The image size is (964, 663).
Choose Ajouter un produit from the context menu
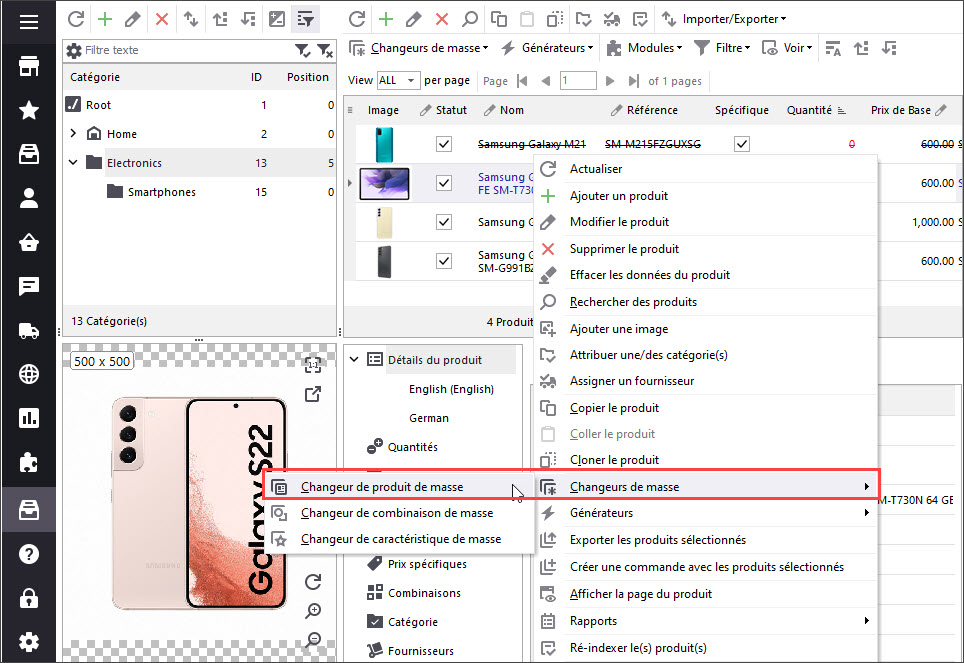click(x=706, y=196)
